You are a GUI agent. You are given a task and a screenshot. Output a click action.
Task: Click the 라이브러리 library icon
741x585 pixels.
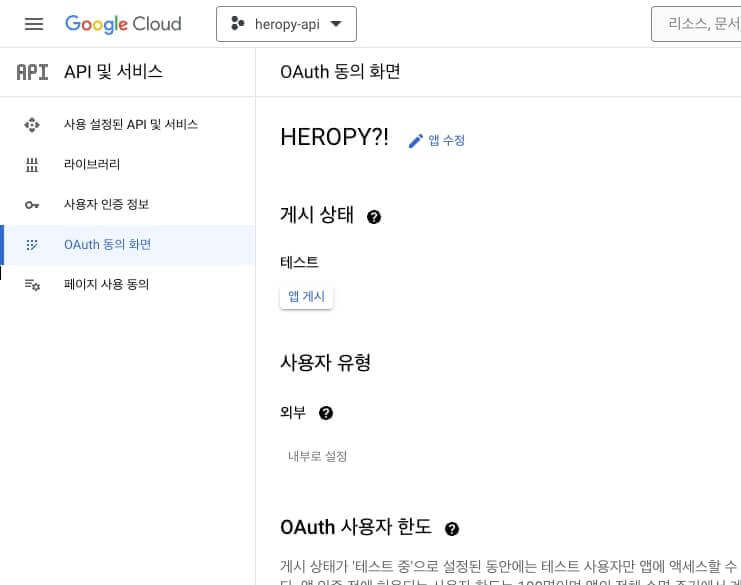32,165
